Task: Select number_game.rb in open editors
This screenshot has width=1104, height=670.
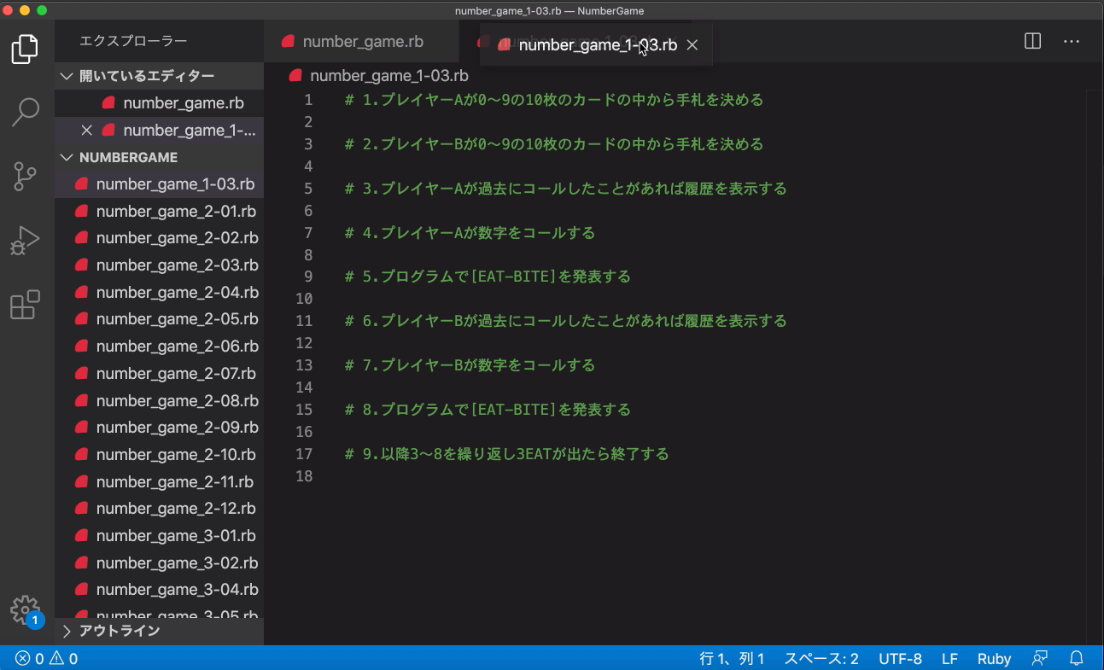Action: coord(159,103)
